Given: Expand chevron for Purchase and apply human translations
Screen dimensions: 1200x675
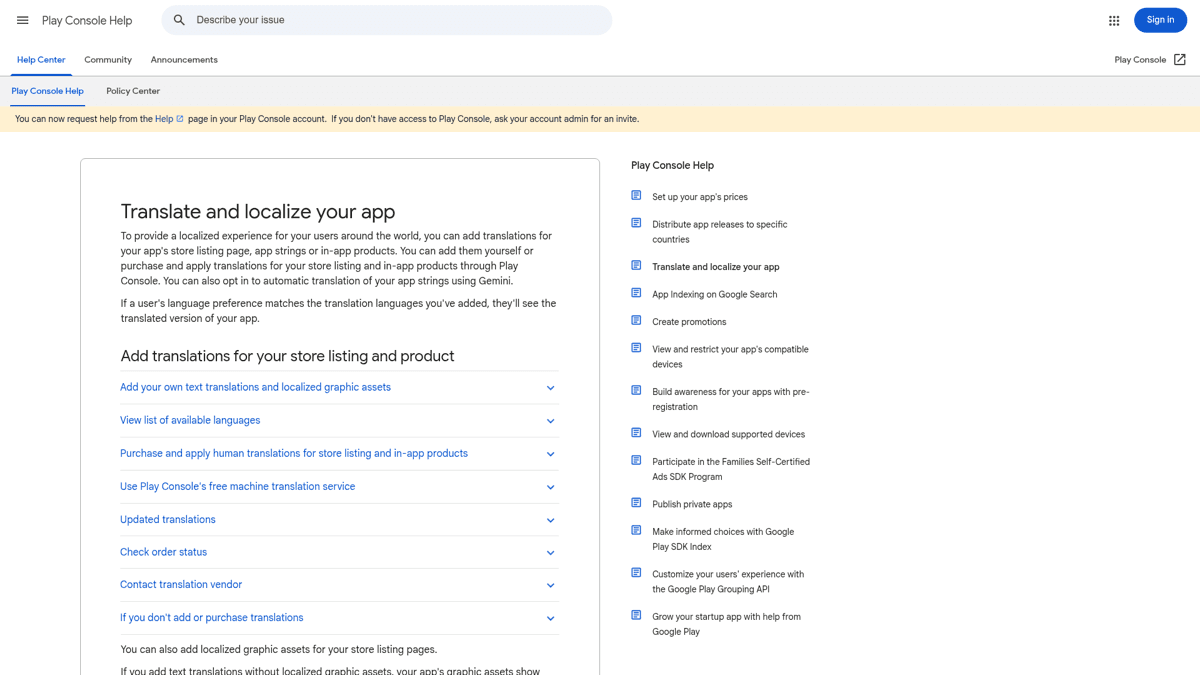Looking at the screenshot, I should tap(550, 454).
